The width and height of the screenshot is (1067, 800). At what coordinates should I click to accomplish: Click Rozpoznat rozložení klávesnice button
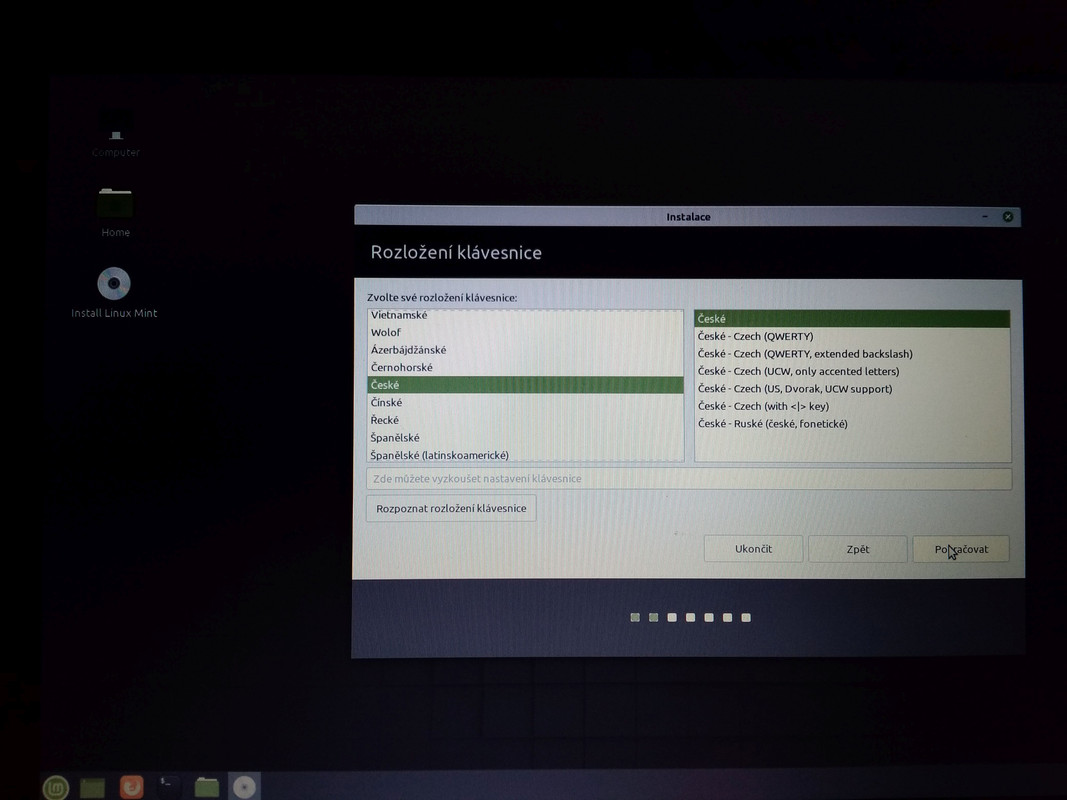click(x=451, y=508)
